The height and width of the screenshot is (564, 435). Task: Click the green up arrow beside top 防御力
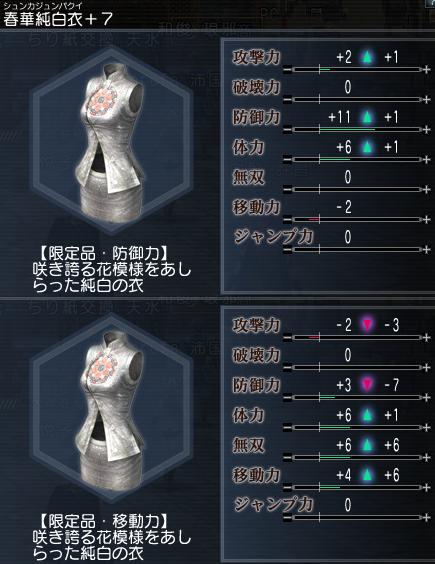click(367, 117)
